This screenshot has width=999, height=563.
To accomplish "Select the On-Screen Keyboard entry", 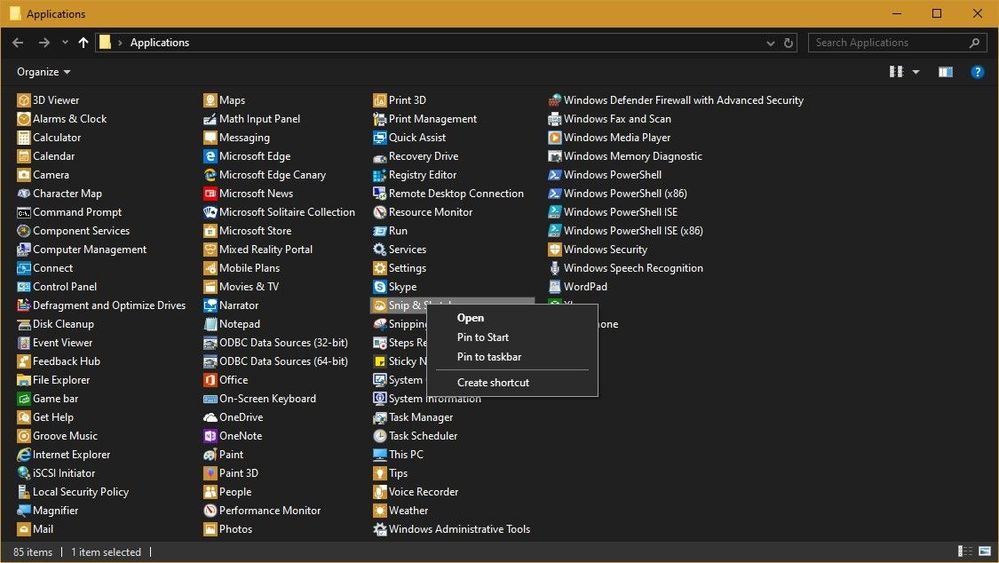I will pos(260,399).
